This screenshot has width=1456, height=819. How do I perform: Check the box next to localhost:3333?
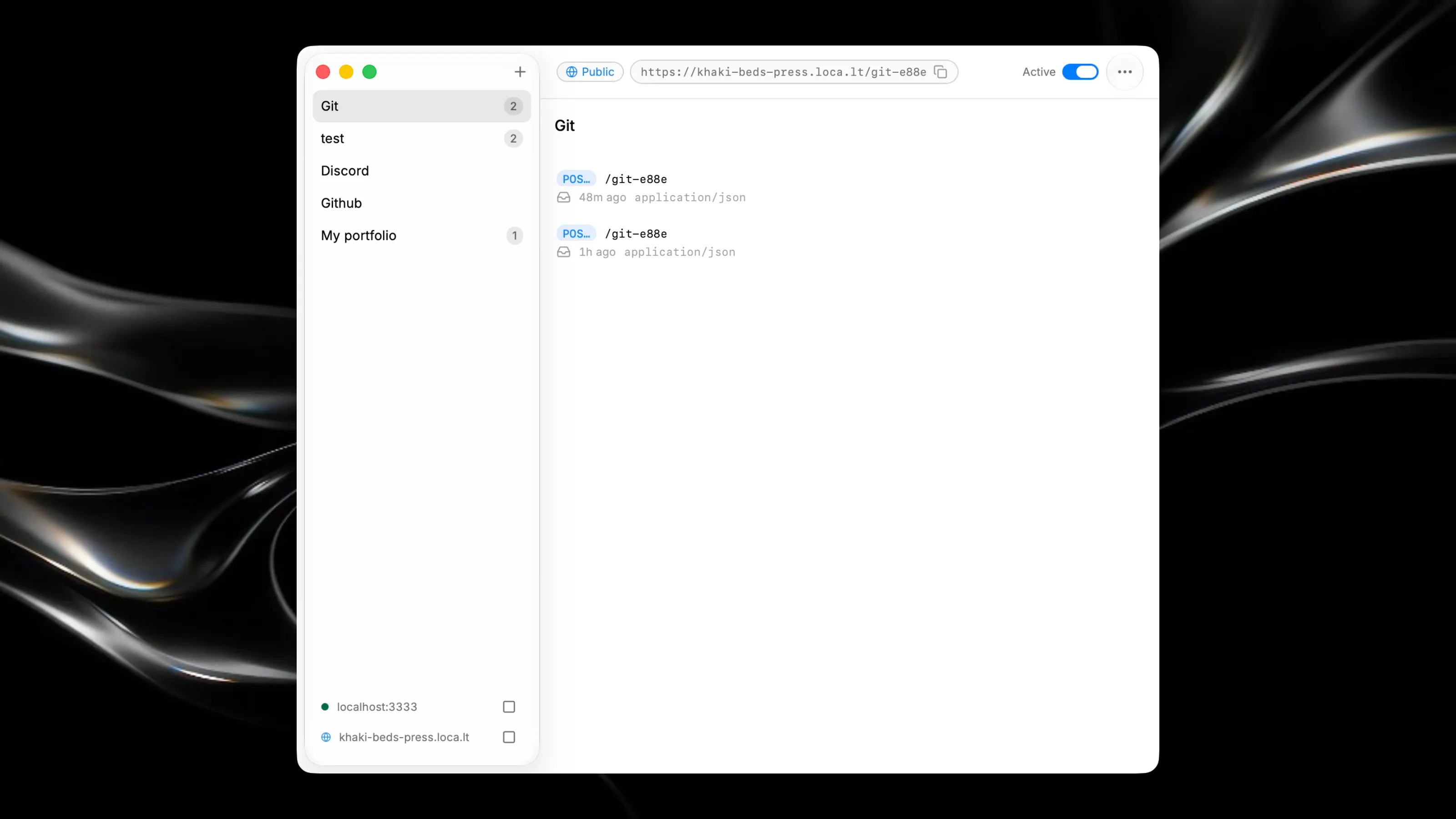click(509, 707)
